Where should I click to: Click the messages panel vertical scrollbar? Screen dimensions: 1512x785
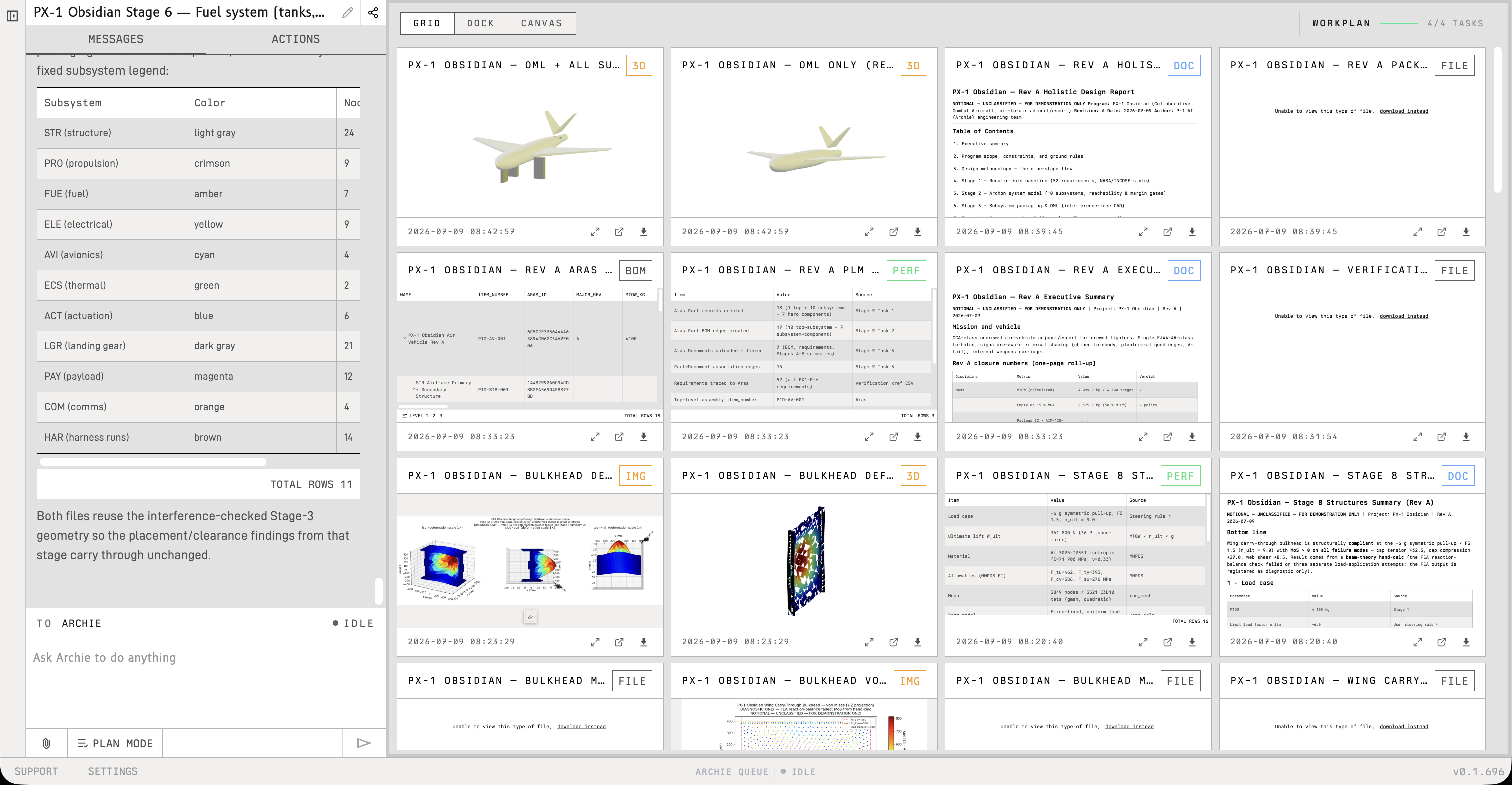(x=379, y=591)
